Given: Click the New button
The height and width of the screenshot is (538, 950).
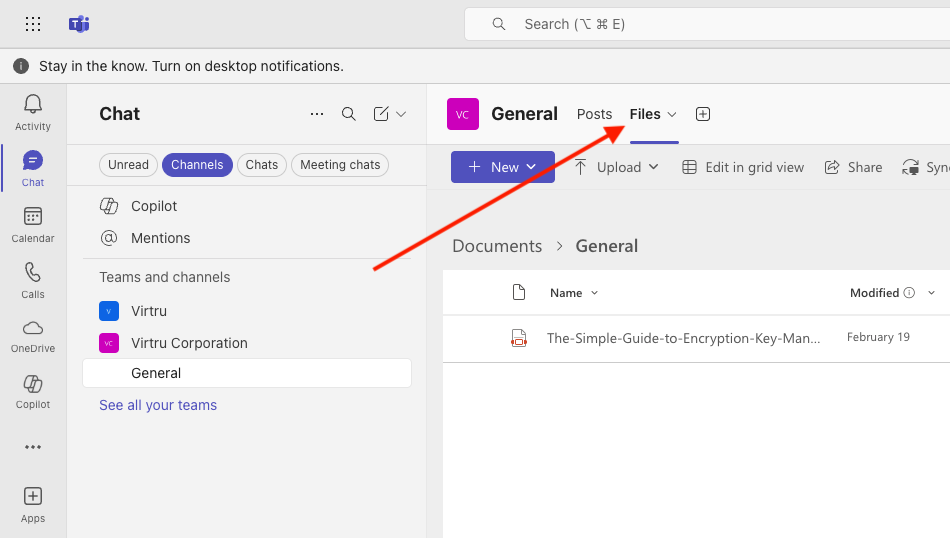Looking at the screenshot, I should point(503,167).
